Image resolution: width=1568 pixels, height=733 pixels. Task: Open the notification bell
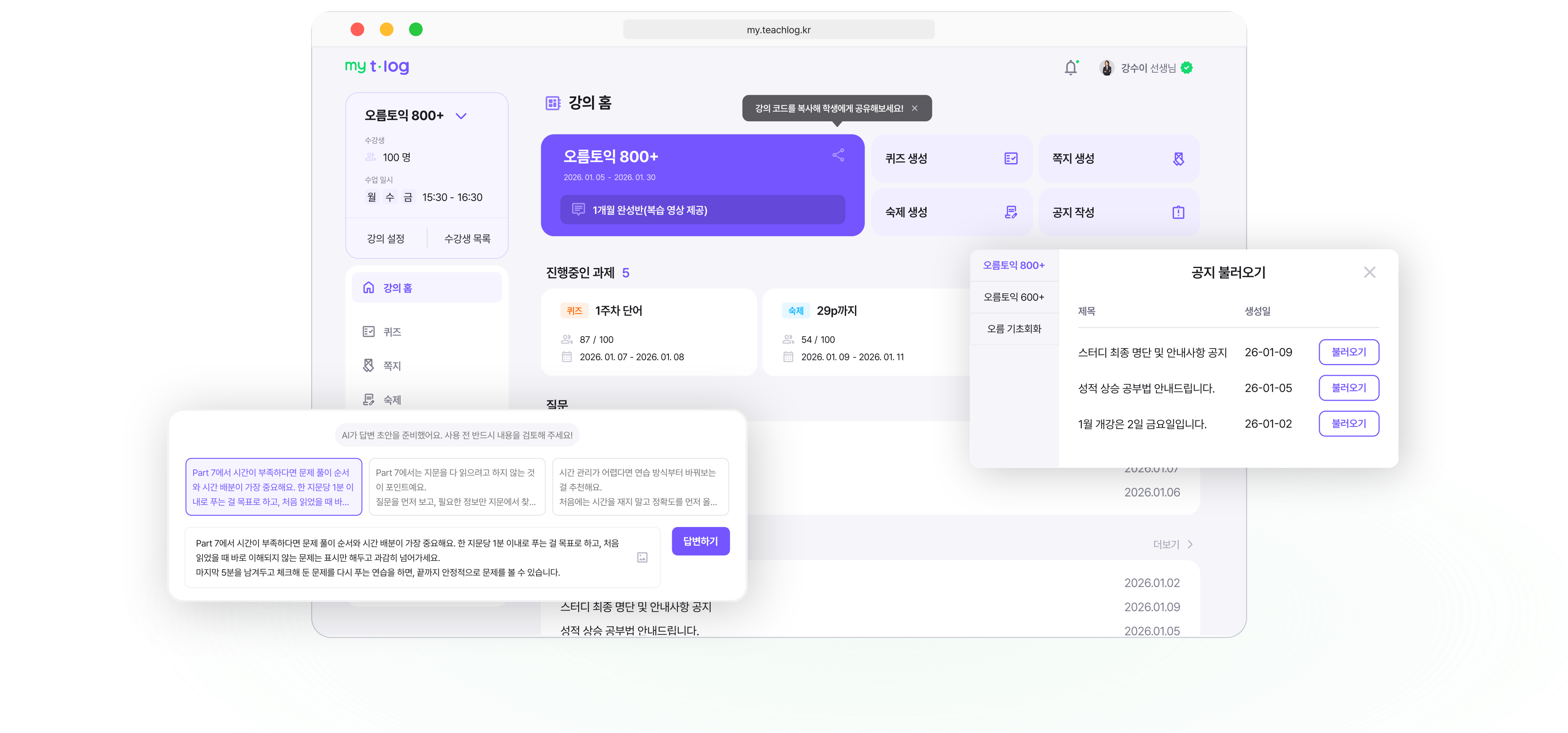[1071, 68]
